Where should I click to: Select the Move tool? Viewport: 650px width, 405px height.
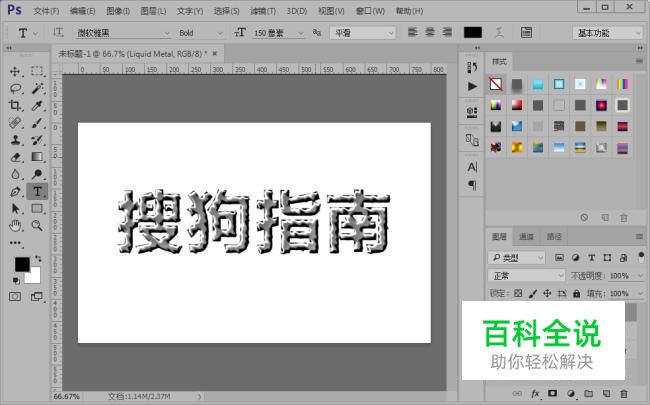coord(15,71)
